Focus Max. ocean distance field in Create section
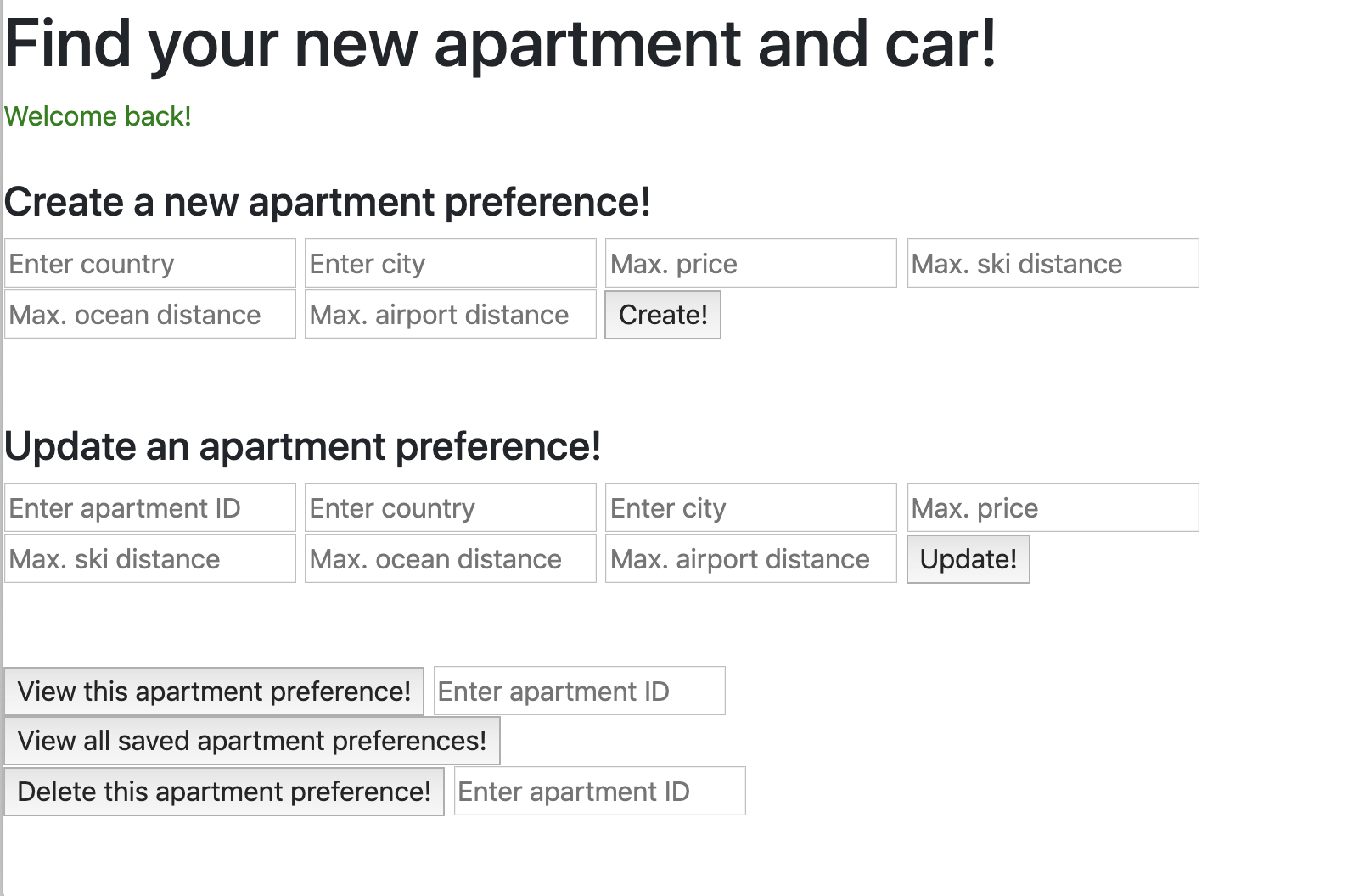Screen dimensions: 1353x896 pos(150,314)
